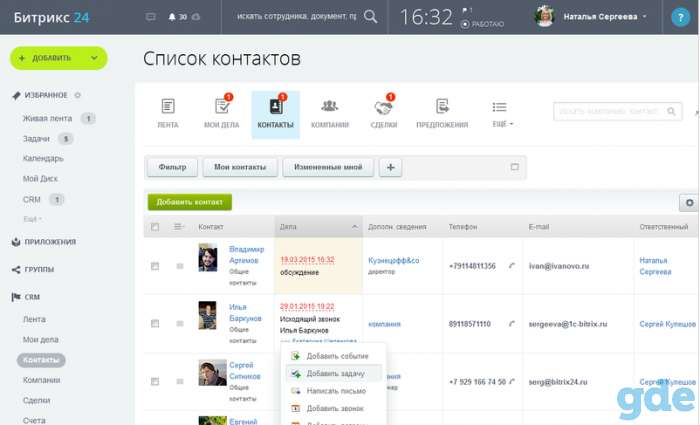Open the Владимир Артемов contact link
The image size is (700, 425).
[x=246, y=255]
